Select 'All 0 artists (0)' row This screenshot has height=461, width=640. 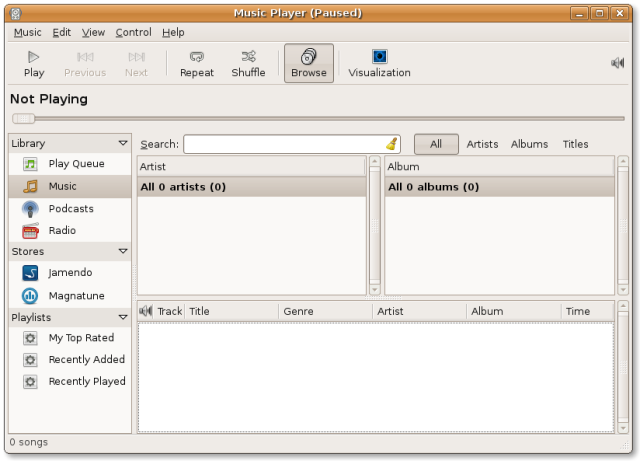coord(251,187)
